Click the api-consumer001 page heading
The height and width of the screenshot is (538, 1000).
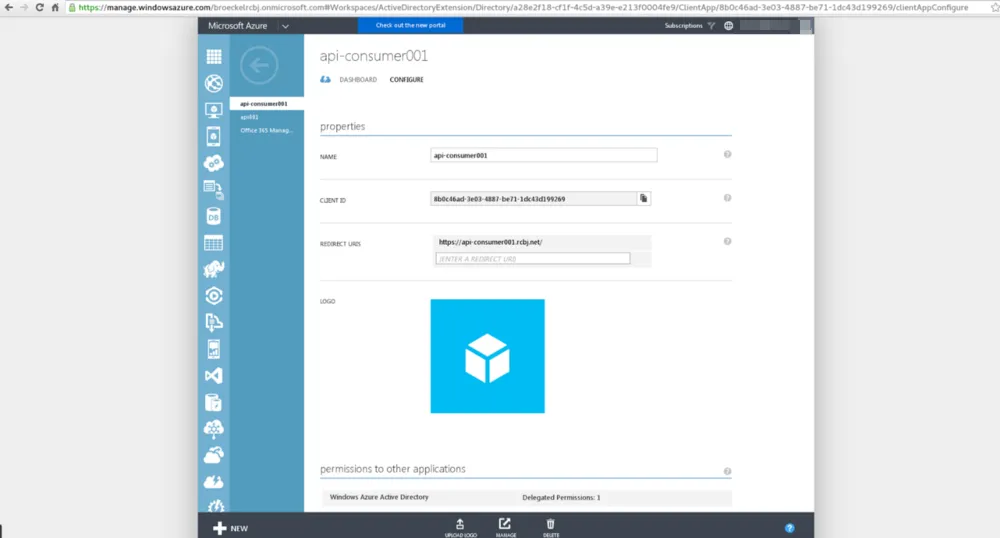[x=374, y=56]
